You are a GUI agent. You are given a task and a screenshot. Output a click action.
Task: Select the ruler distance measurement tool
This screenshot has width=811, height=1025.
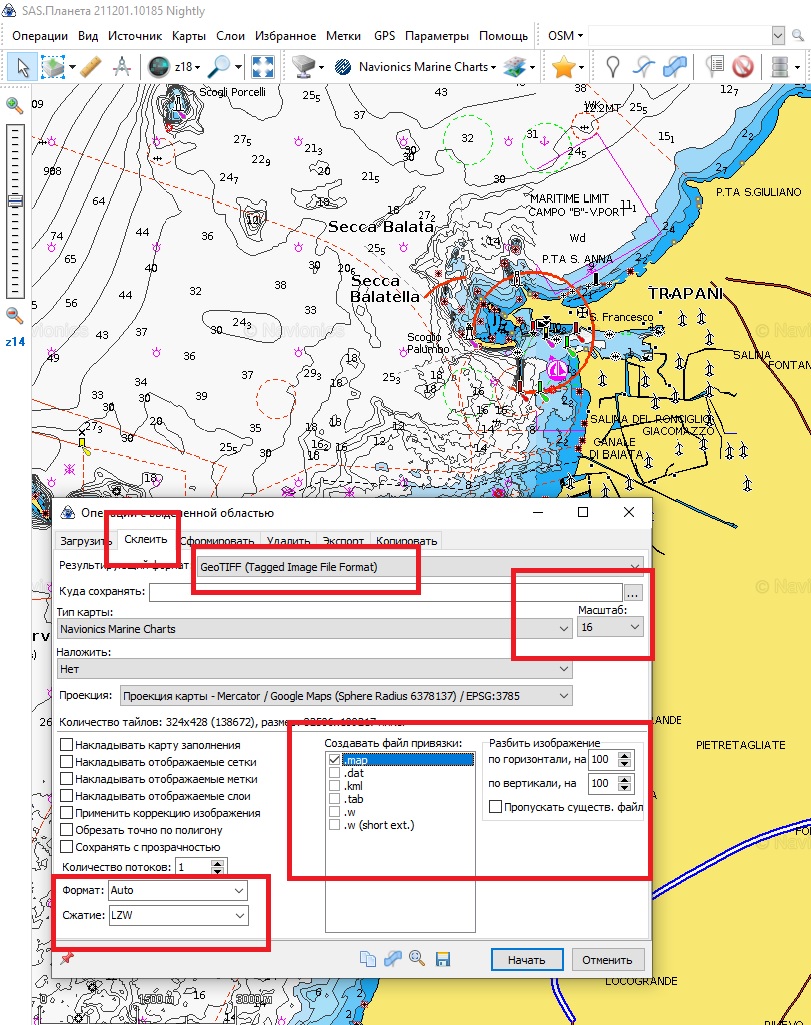[x=90, y=67]
